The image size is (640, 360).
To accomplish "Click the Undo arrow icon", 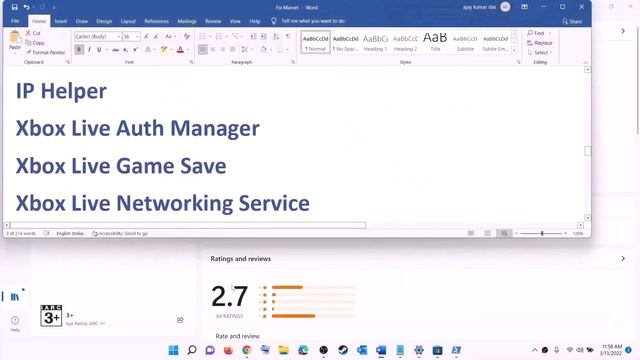I will coord(27,7).
